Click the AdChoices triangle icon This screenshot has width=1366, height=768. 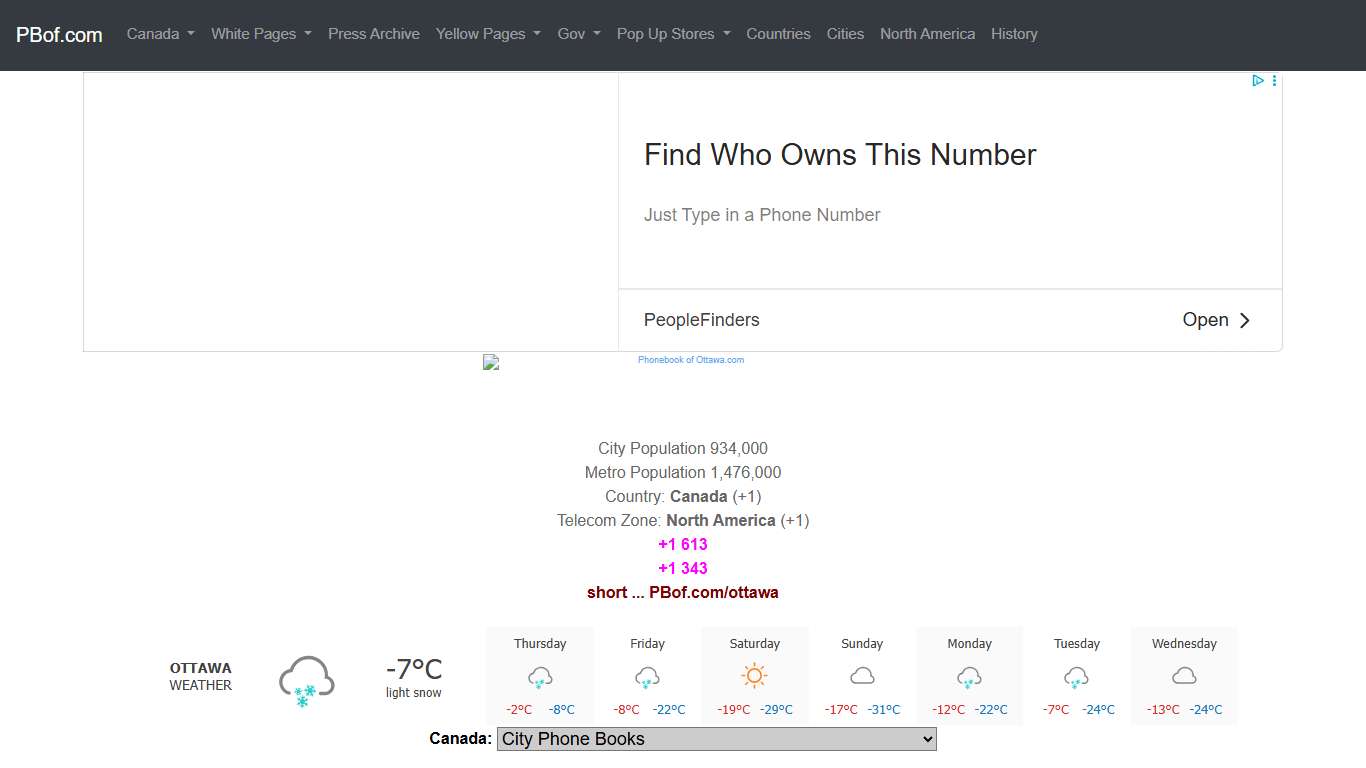1258,81
